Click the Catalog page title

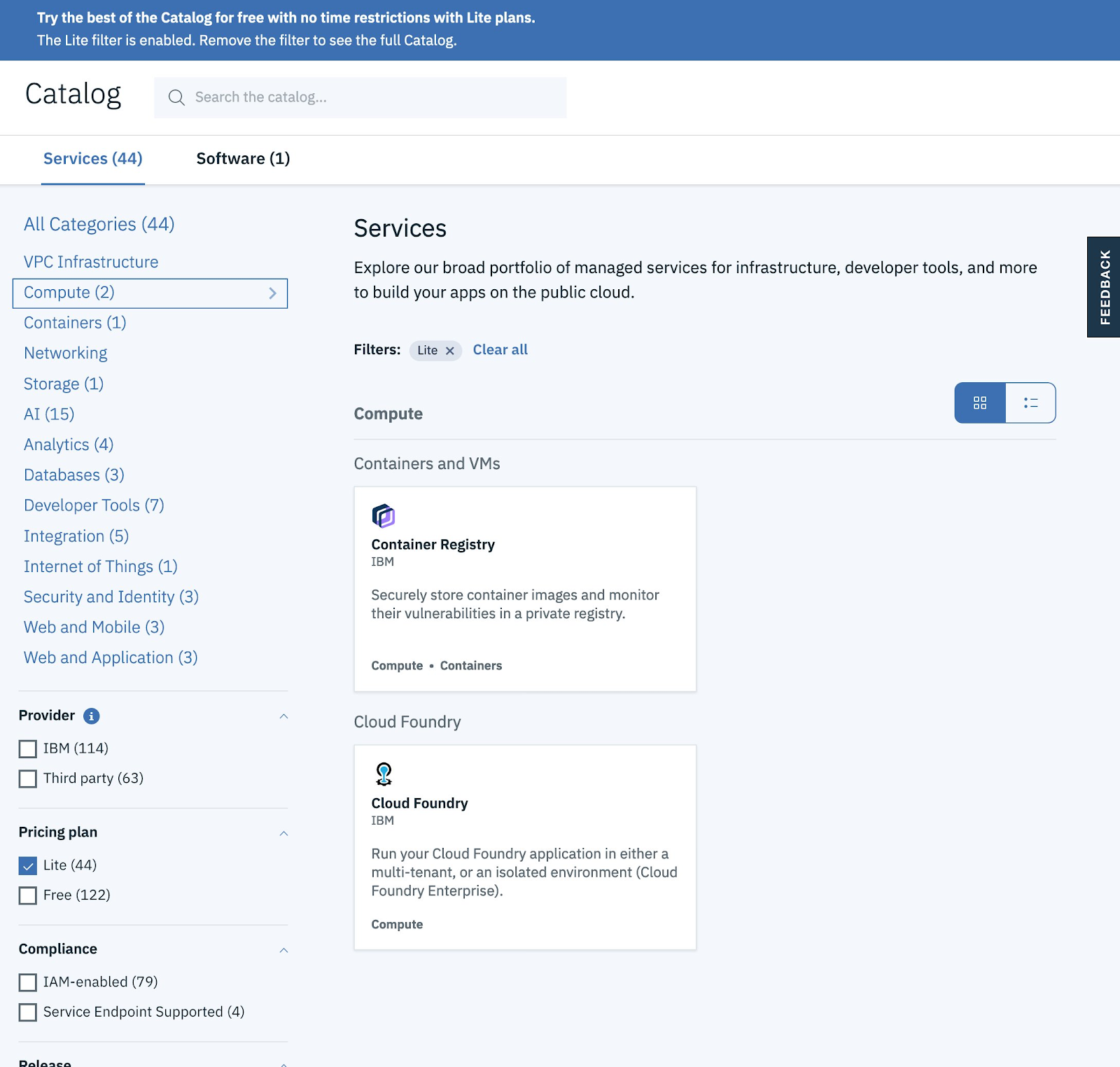pos(73,95)
